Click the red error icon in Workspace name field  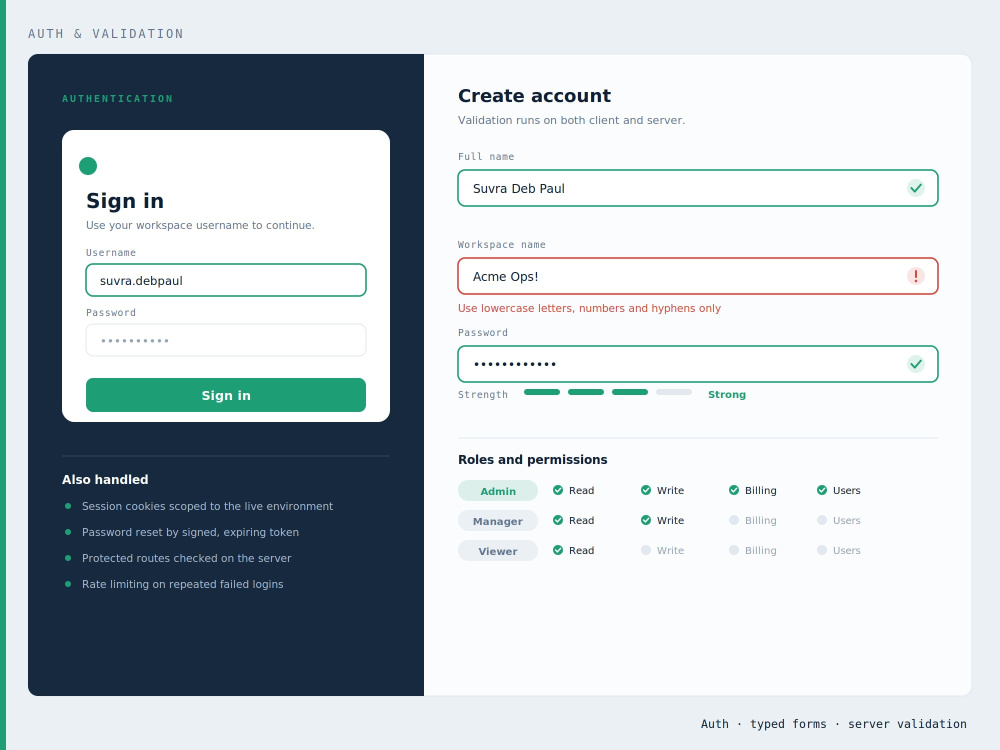click(x=916, y=276)
